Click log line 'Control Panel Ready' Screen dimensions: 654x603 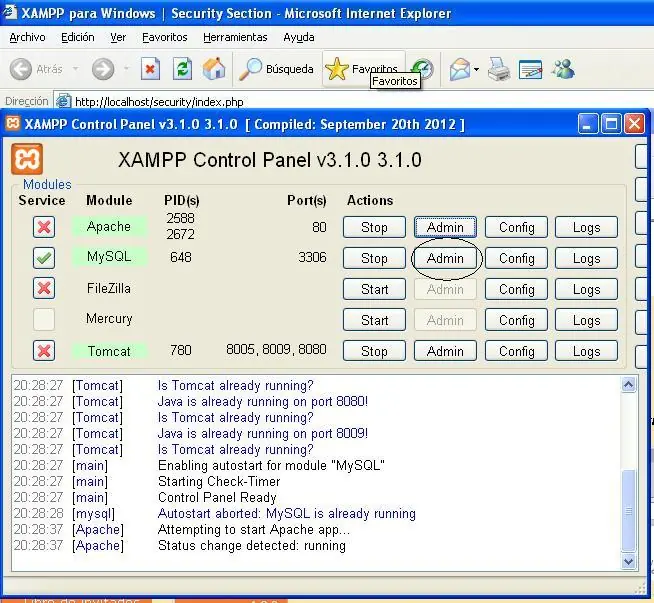click(x=217, y=497)
